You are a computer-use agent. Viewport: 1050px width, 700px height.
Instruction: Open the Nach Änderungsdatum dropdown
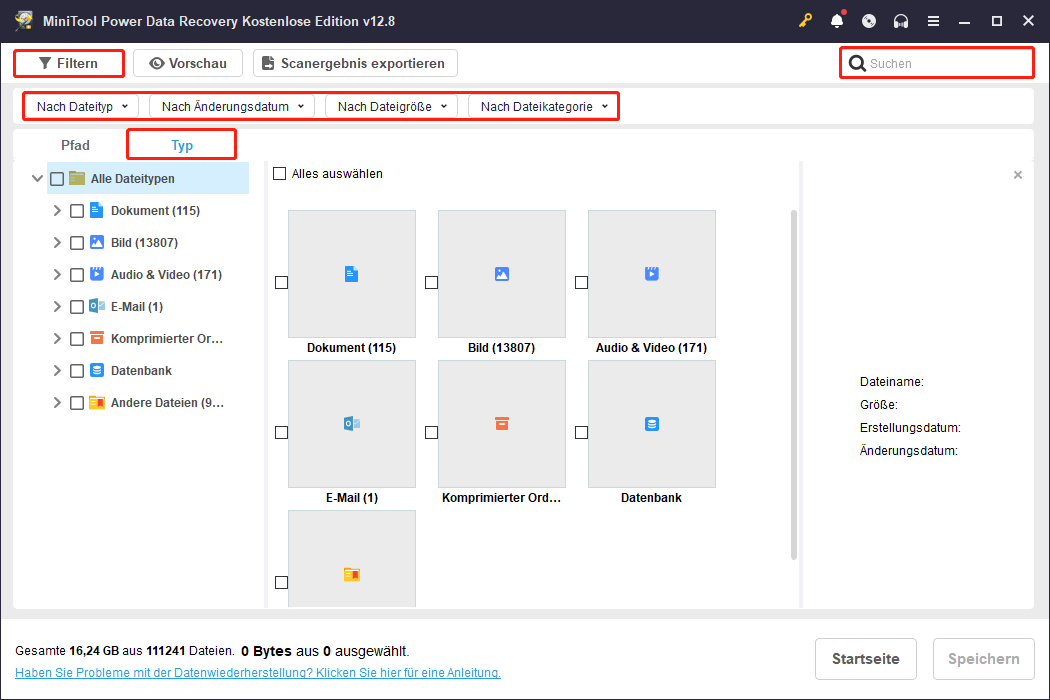[x=230, y=105]
